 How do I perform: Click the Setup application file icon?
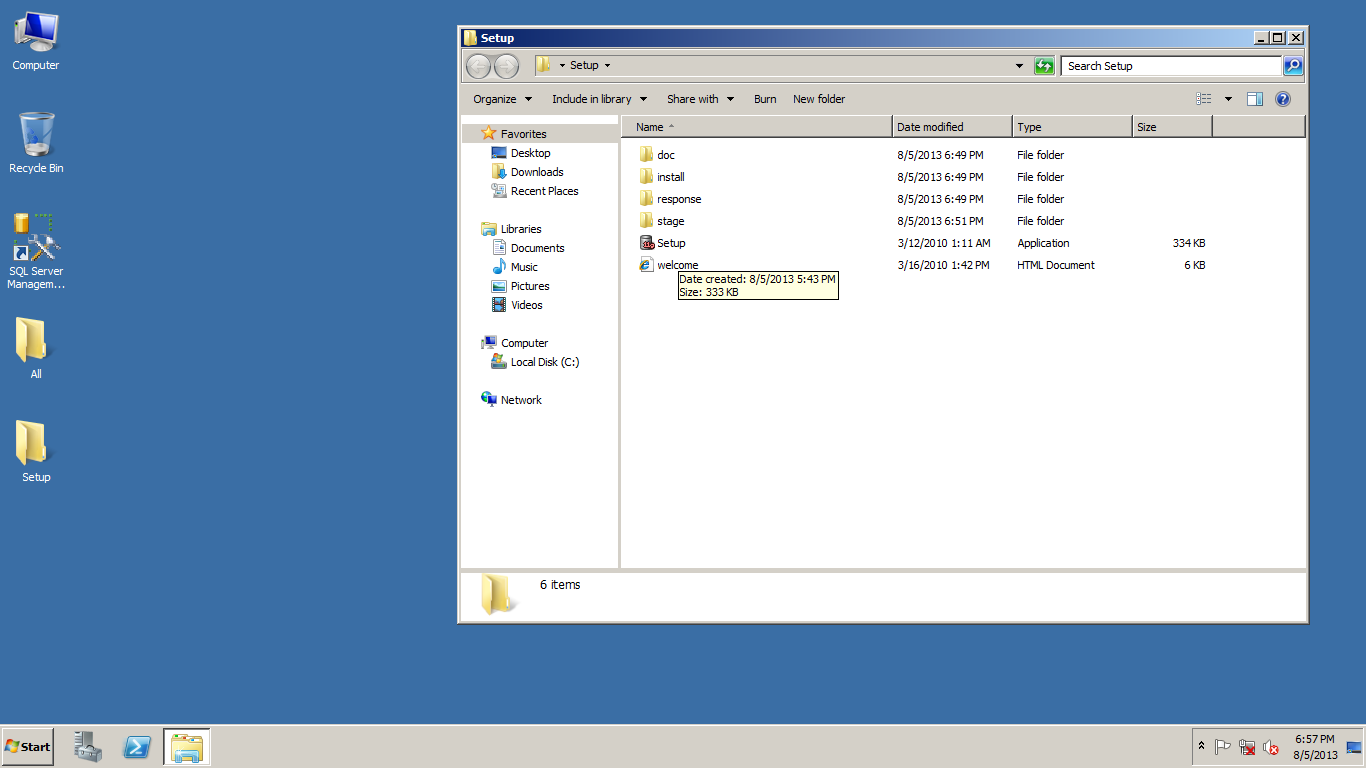tap(647, 243)
